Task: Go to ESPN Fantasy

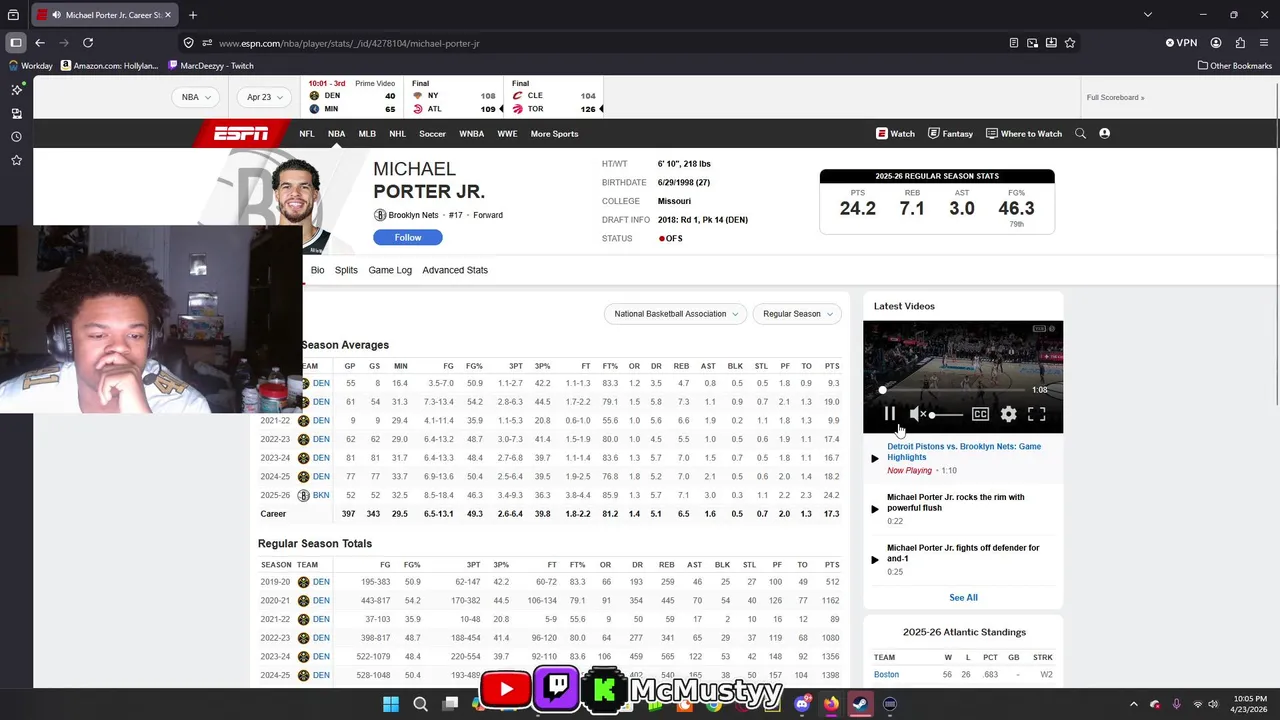Action: tap(950, 133)
